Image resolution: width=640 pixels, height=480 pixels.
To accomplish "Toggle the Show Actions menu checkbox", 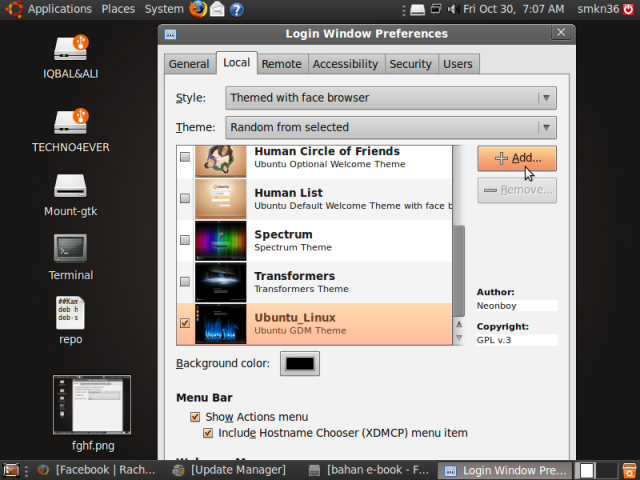I will [x=195, y=417].
